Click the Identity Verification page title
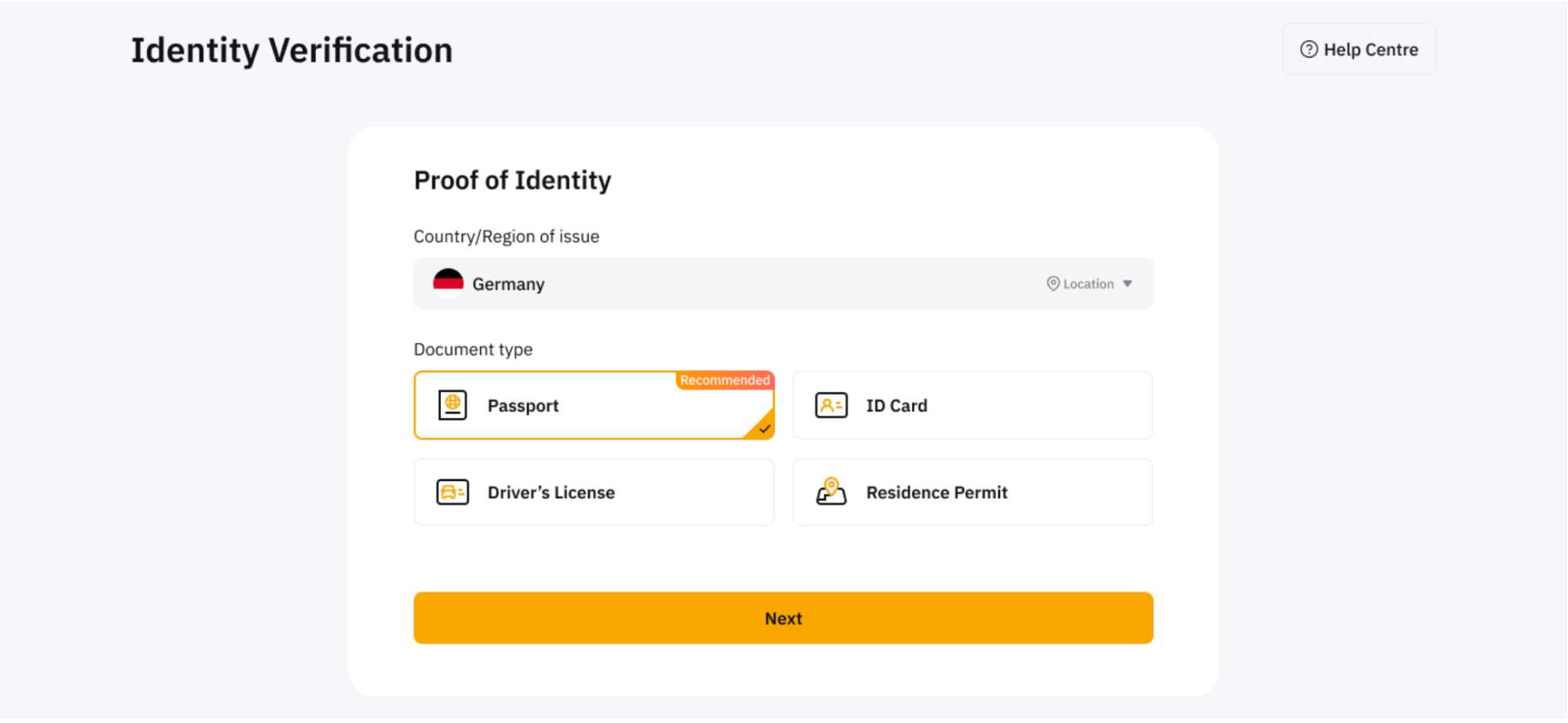1568x723 pixels. click(x=292, y=51)
